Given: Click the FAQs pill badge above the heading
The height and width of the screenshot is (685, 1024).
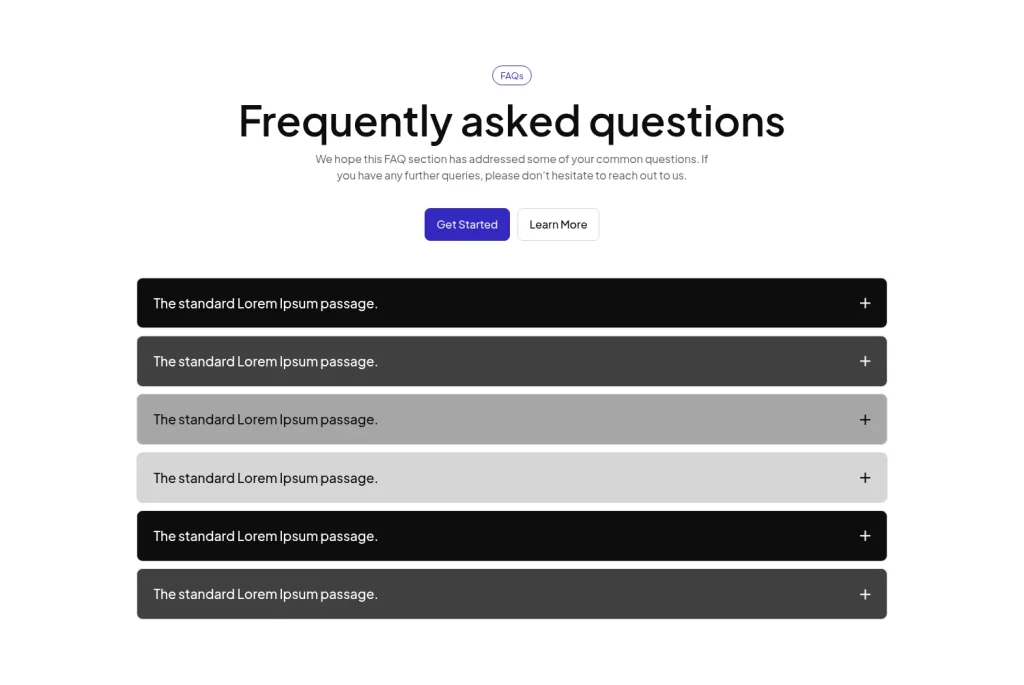Looking at the screenshot, I should pyautogui.click(x=511, y=75).
